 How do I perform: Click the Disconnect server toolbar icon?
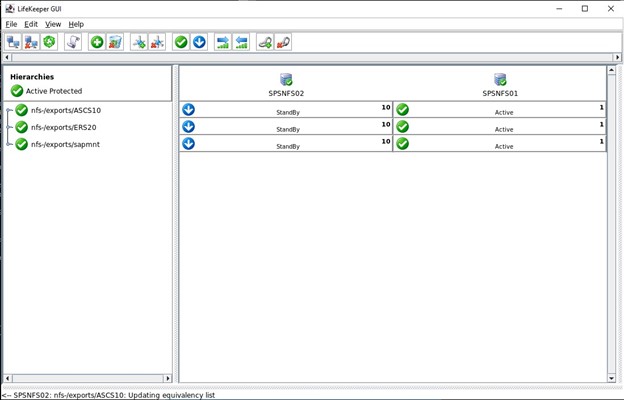pos(31,42)
